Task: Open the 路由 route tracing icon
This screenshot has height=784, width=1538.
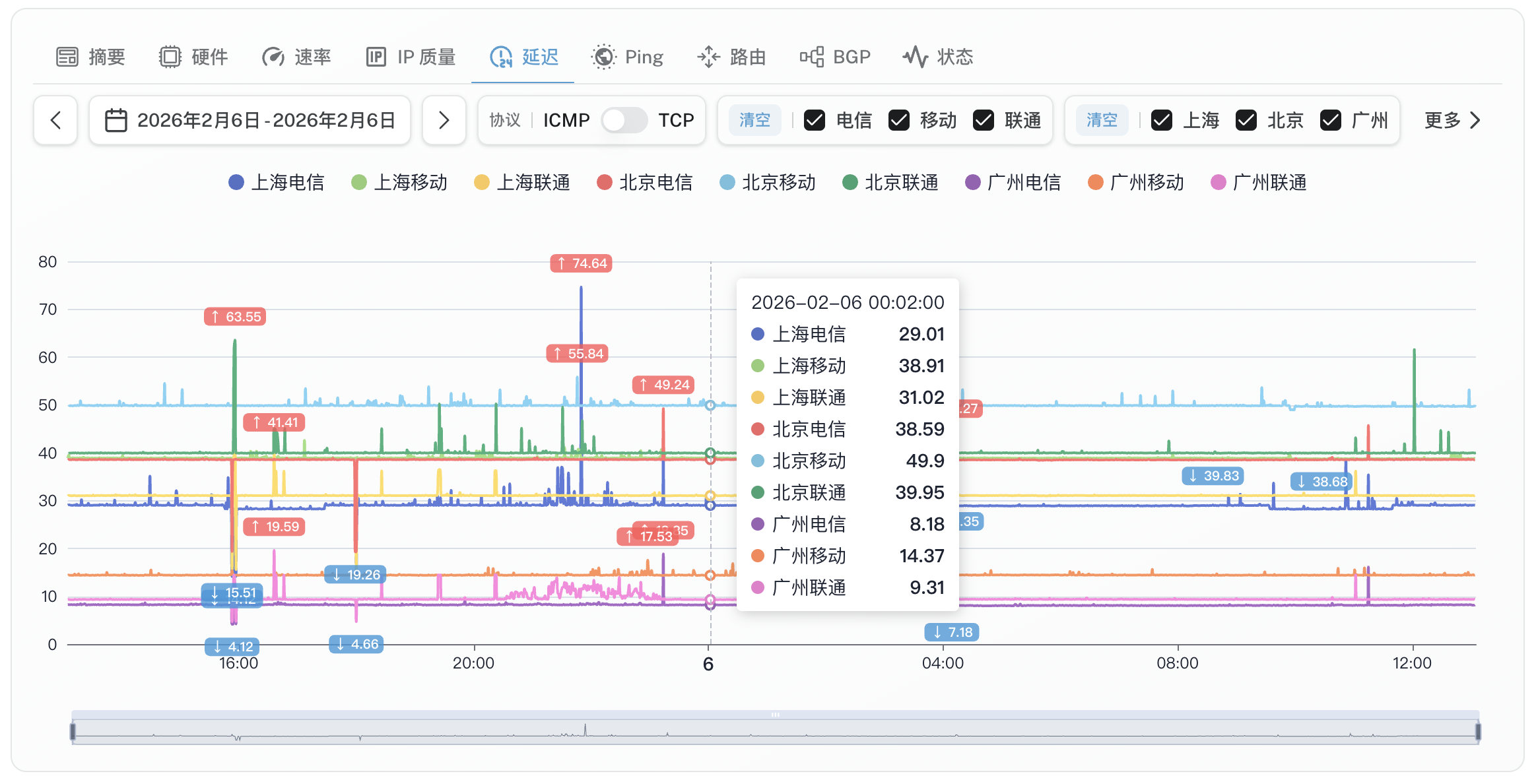Action: tap(708, 57)
